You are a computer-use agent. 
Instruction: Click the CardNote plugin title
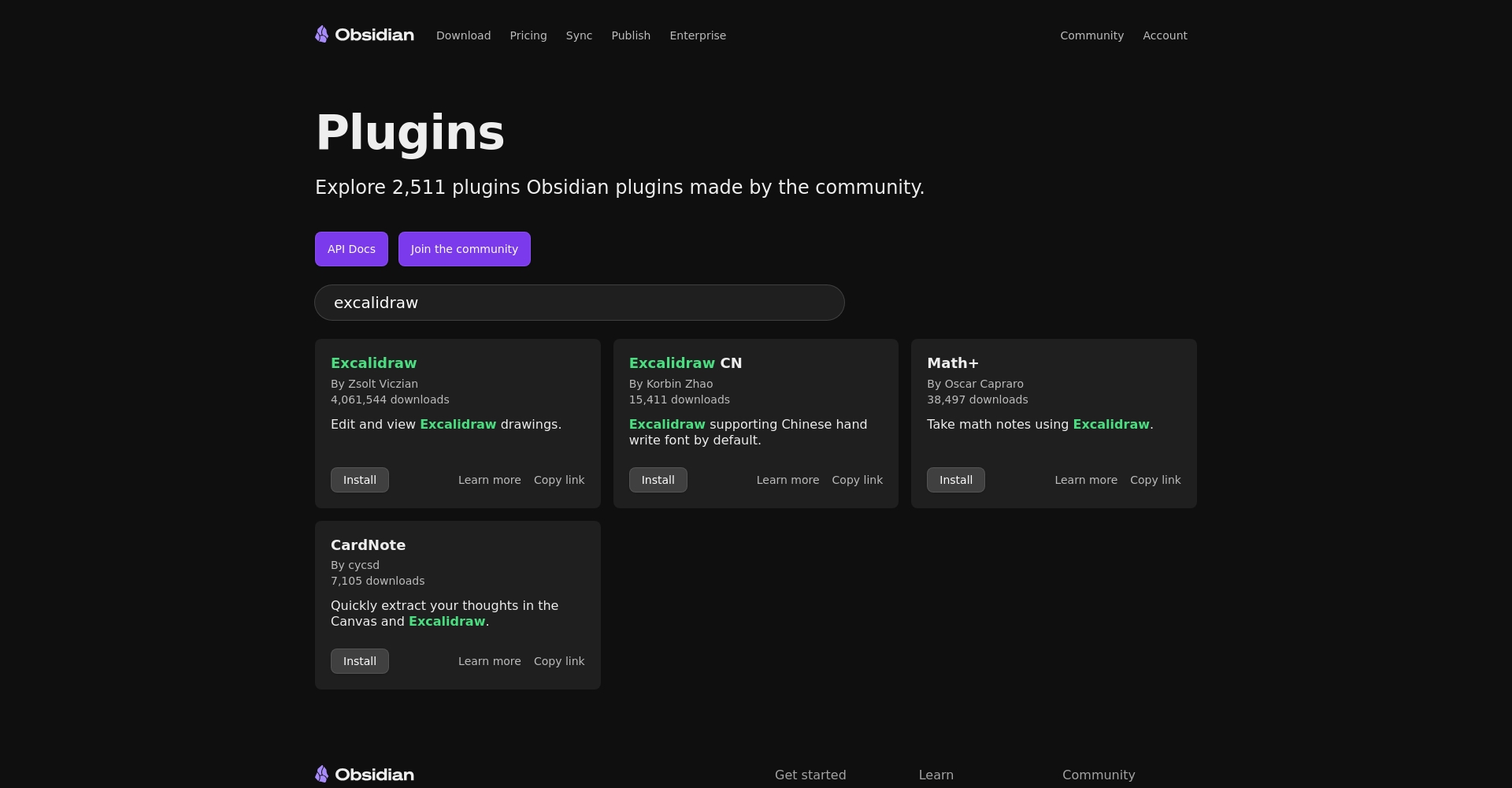(x=368, y=545)
